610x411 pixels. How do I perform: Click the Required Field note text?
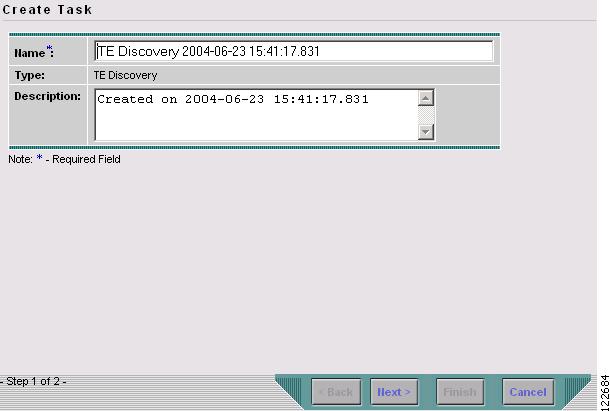(x=64, y=159)
